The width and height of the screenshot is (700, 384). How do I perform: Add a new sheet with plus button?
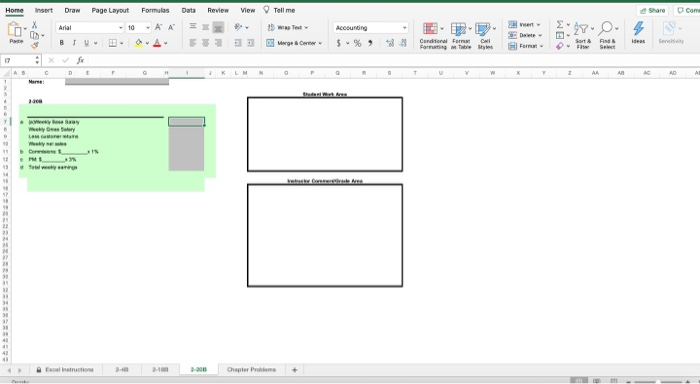pos(294,370)
